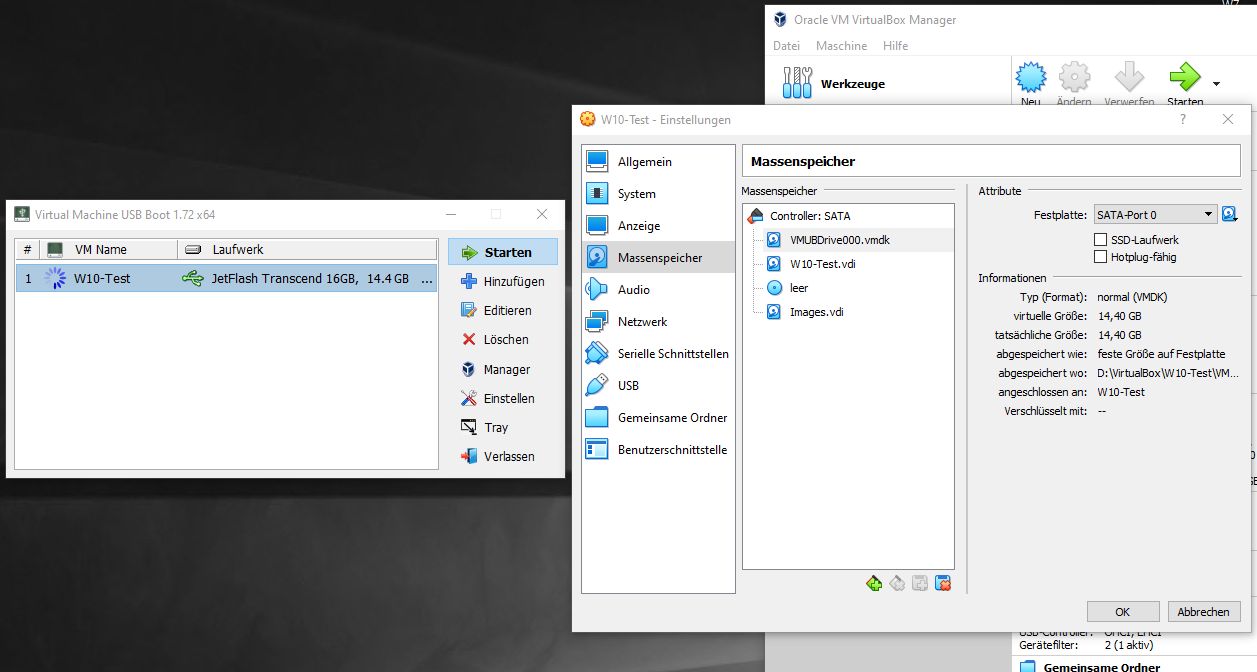Open the Festplatte SATA-Port 0 dropdown
The height and width of the screenshot is (672, 1257).
coord(1154,214)
